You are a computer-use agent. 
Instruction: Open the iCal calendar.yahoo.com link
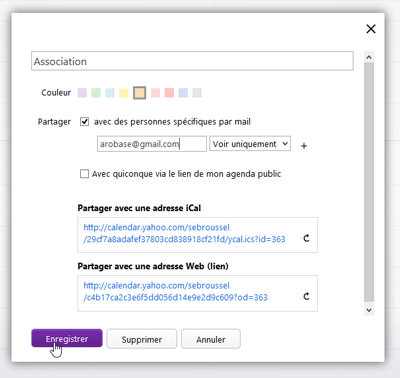pyautogui.click(x=184, y=233)
